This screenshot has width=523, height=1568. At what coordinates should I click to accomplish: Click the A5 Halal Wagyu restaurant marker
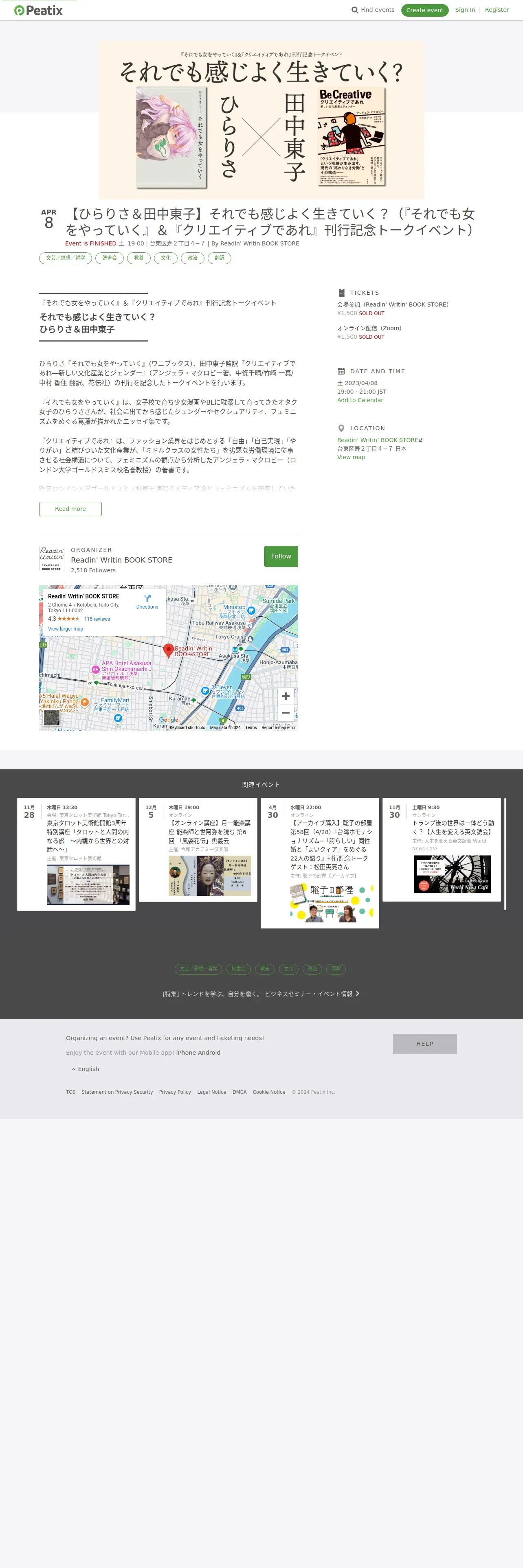coord(85,703)
